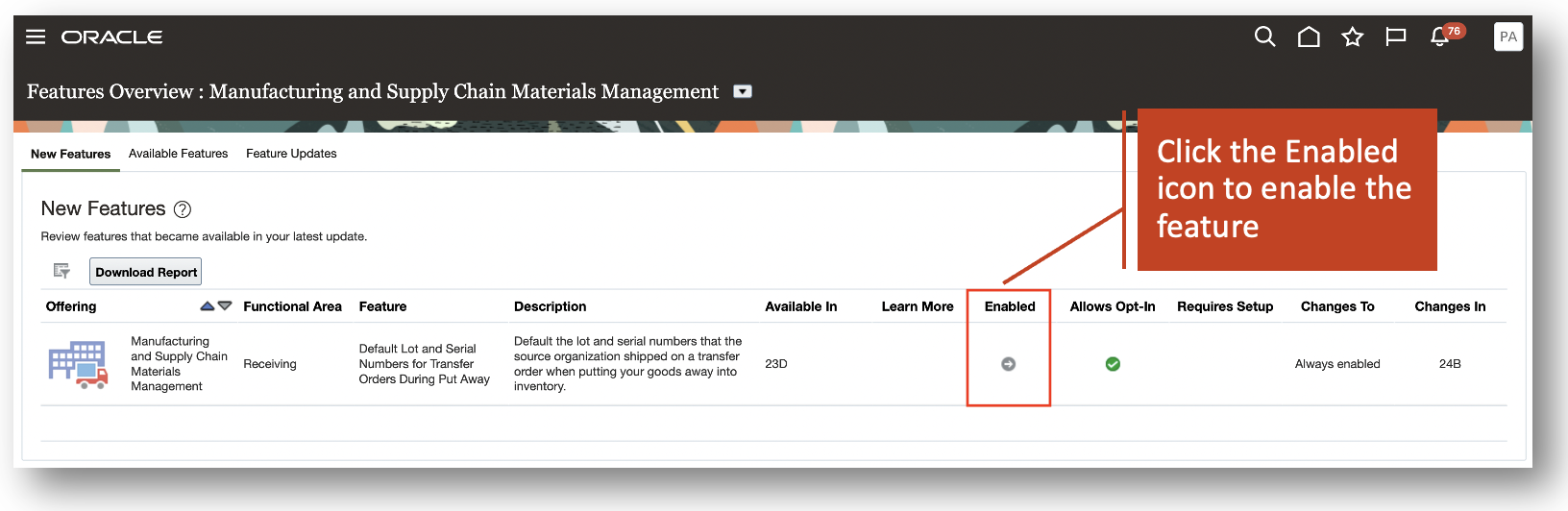Image resolution: width=1568 pixels, height=511 pixels.
Task: Open the Watchlist flag icon
Action: pyautogui.click(x=1396, y=36)
